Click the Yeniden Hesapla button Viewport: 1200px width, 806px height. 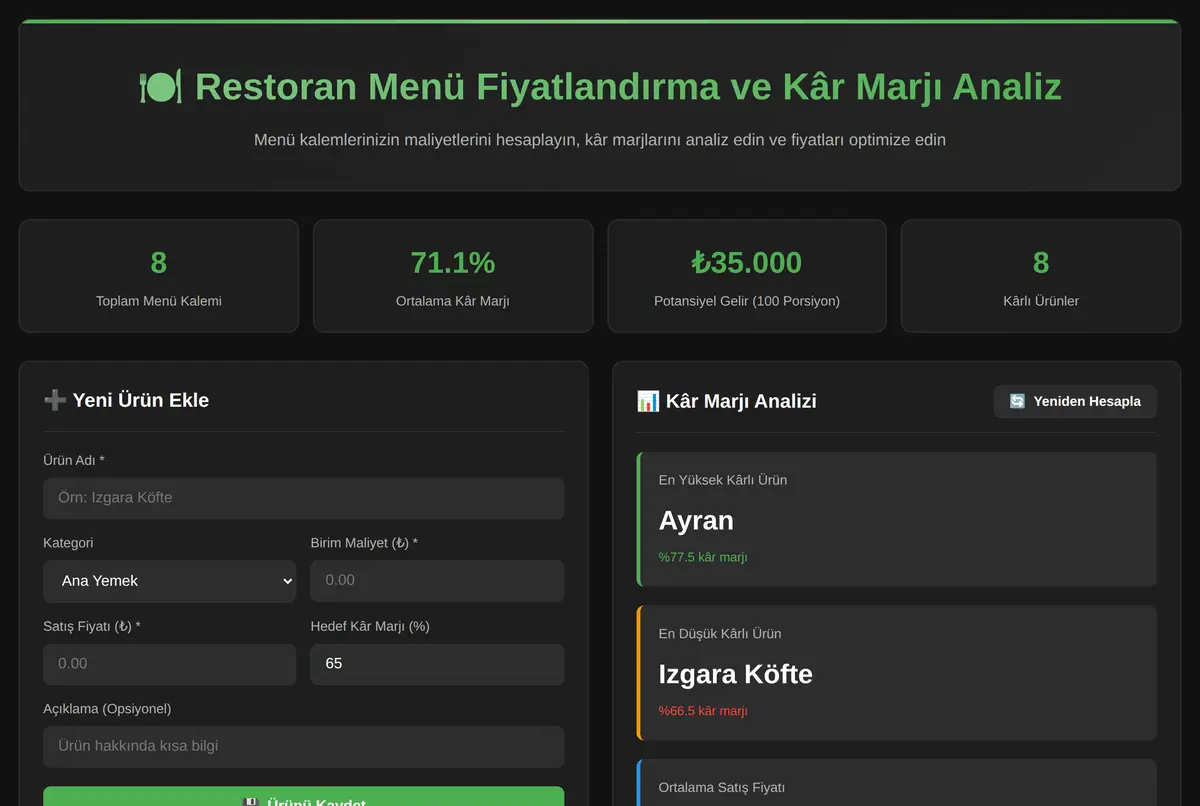point(1075,401)
